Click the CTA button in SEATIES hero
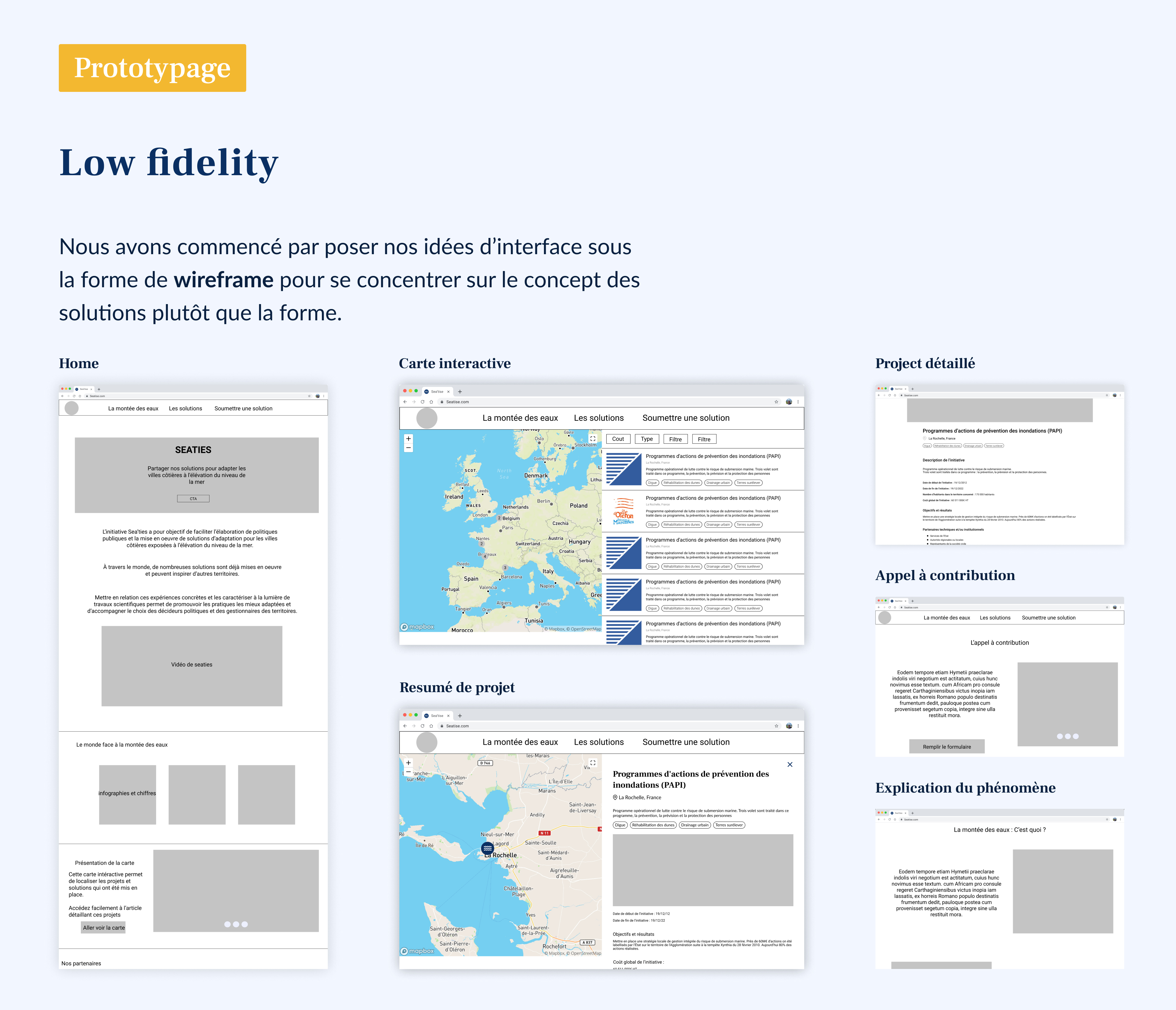 click(x=193, y=499)
